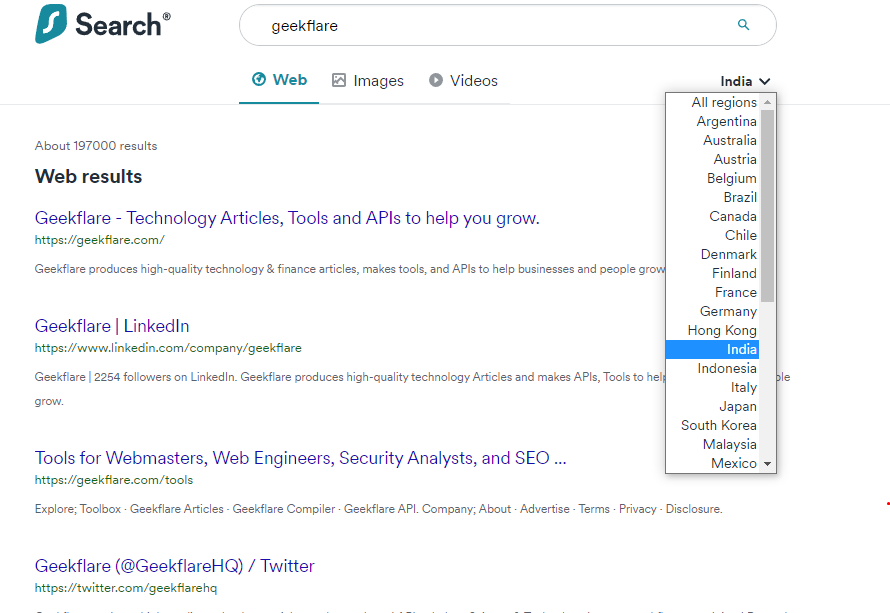Click the Web globe icon
890x613 pixels.
click(259, 80)
